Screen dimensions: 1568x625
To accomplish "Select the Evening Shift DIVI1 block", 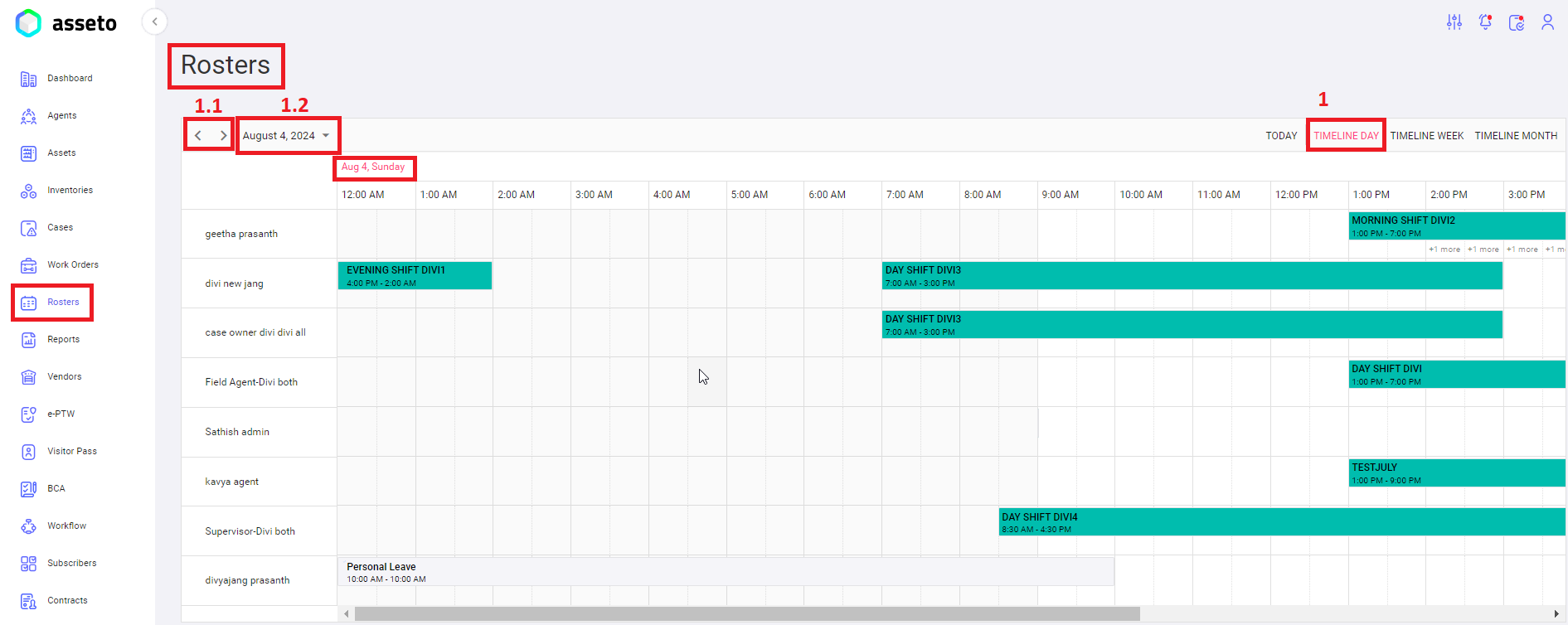I will point(415,276).
